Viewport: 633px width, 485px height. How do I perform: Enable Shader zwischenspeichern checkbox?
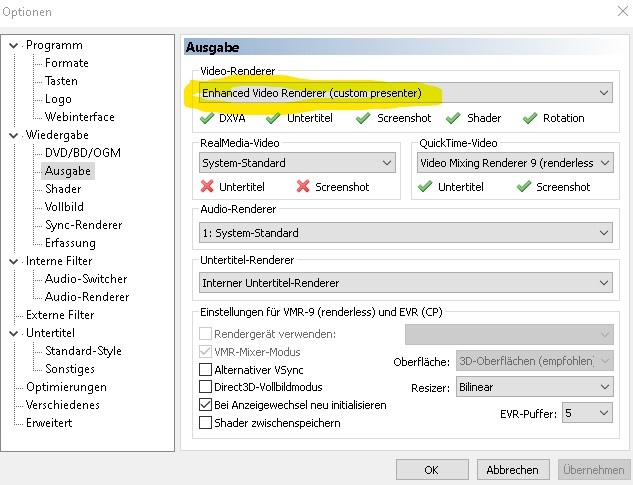(x=205, y=423)
